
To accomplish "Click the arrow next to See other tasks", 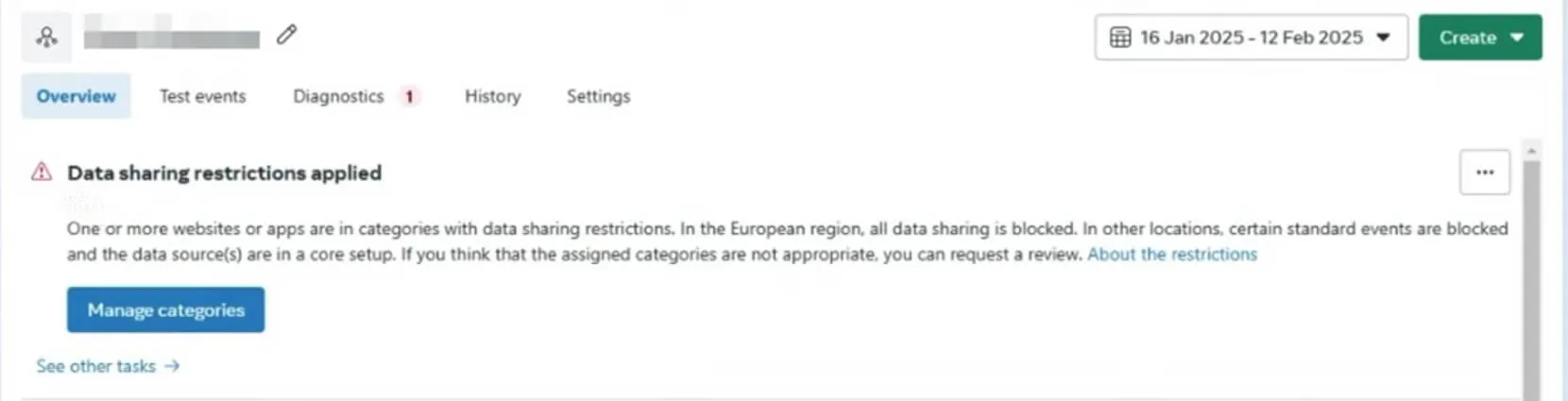I will (x=172, y=366).
